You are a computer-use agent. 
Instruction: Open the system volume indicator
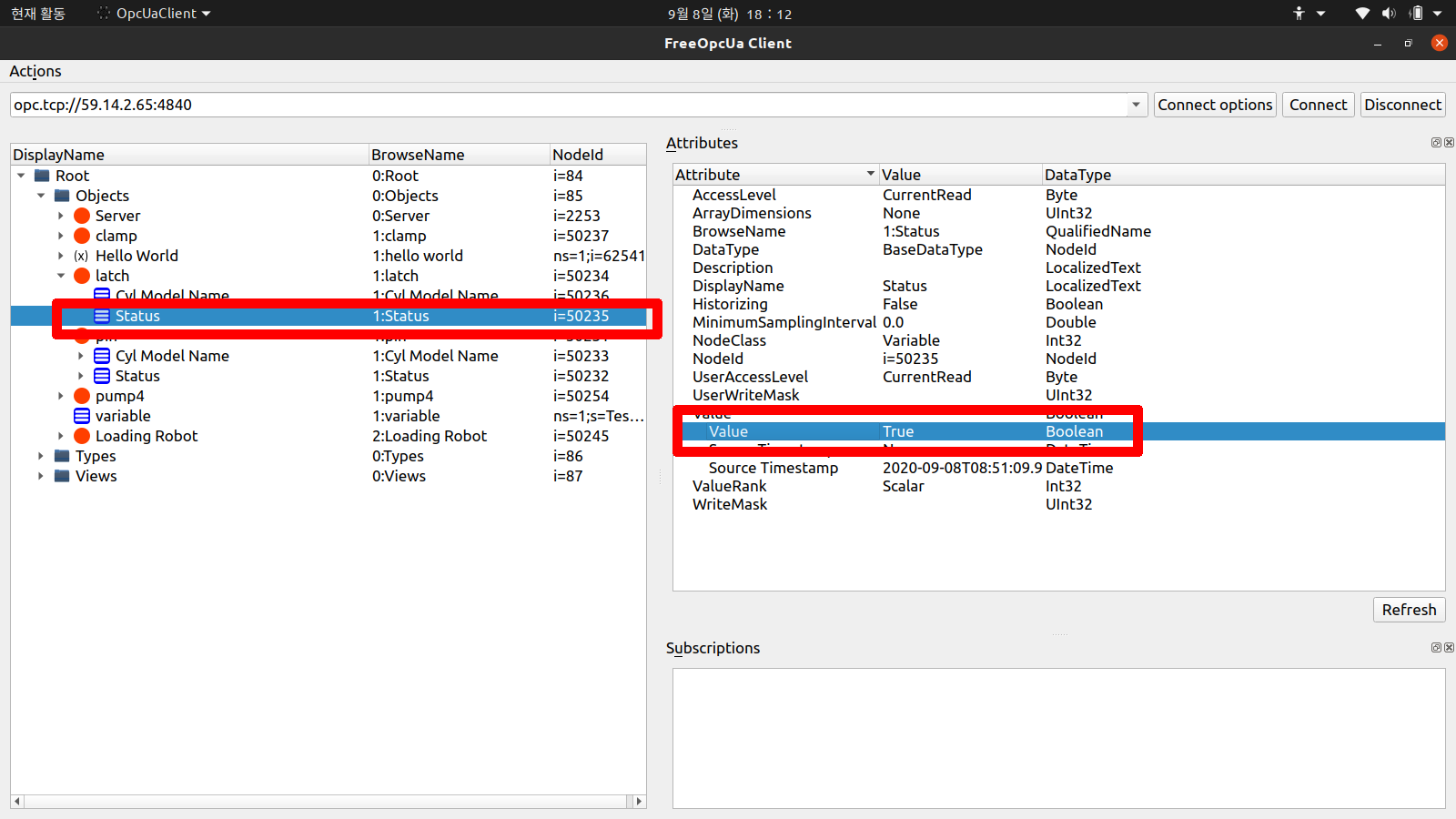(x=1389, y=14)
